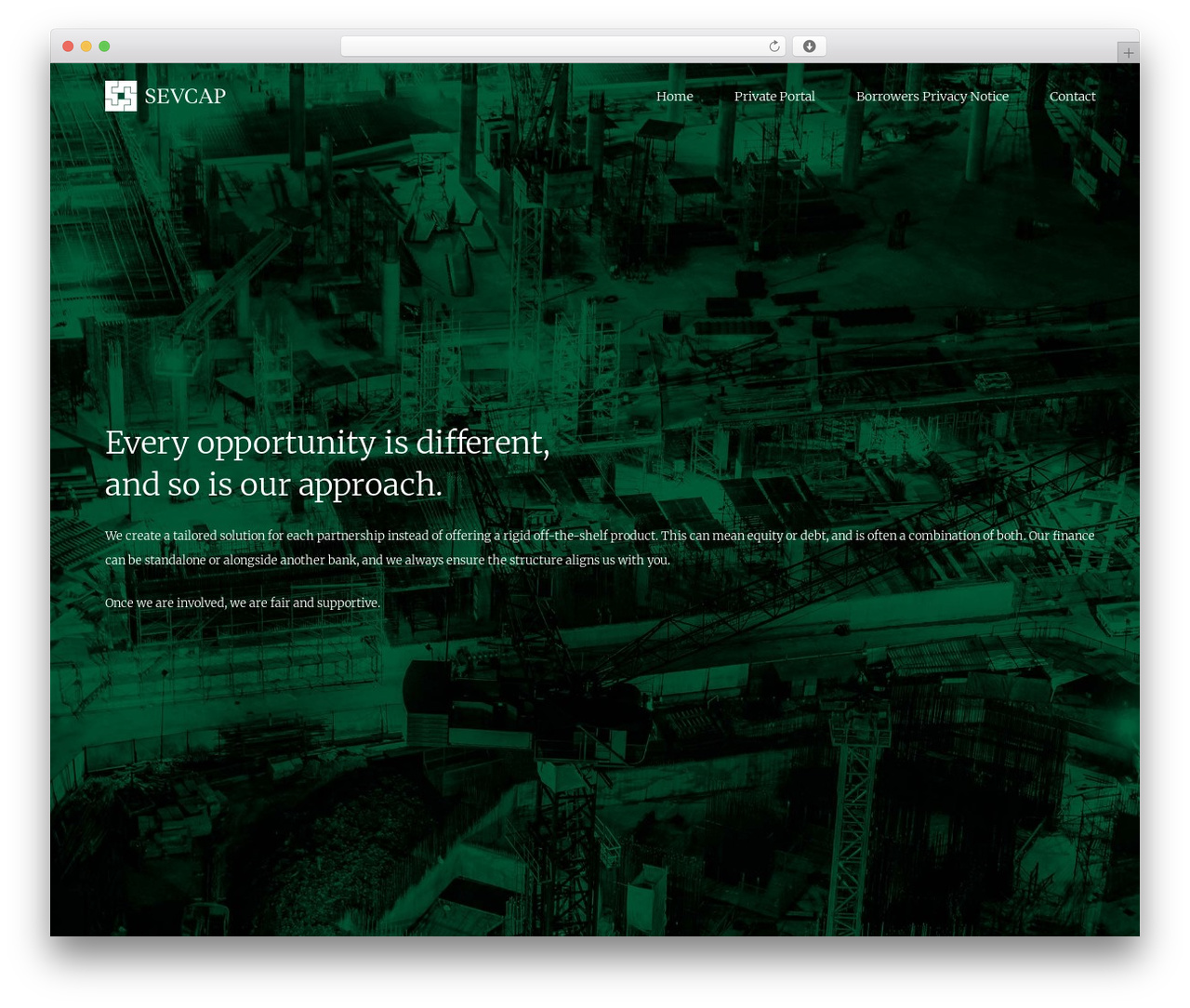The image size is (1190, 1008).
Task: Open the browser downloads button
Action: [x=809, y=46]
